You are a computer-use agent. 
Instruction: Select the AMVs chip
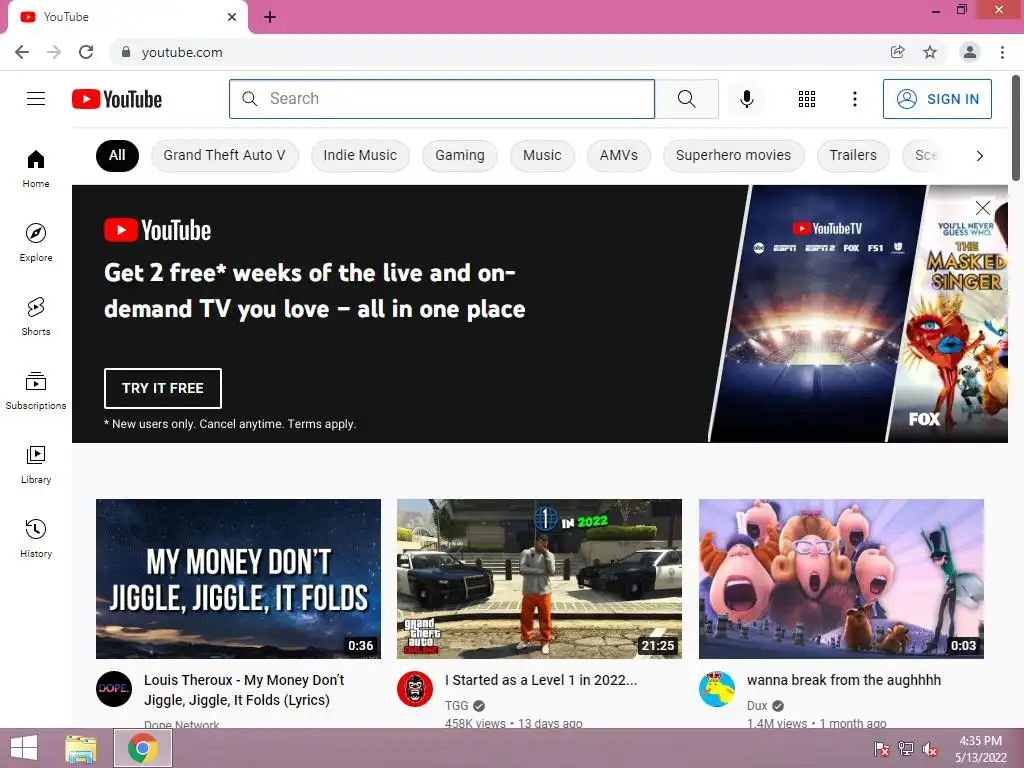[618, 155]
